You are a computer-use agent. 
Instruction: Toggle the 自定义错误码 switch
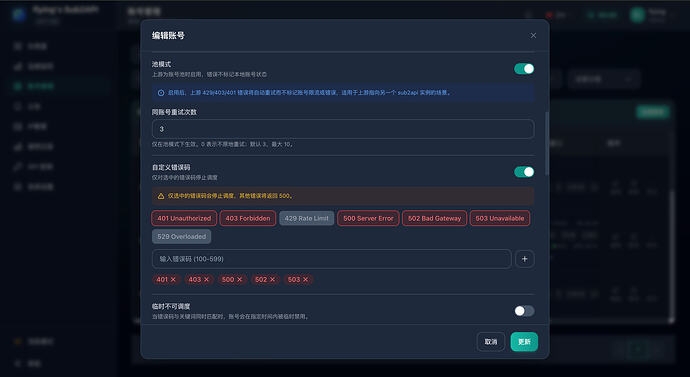click(x=524, y=172)
